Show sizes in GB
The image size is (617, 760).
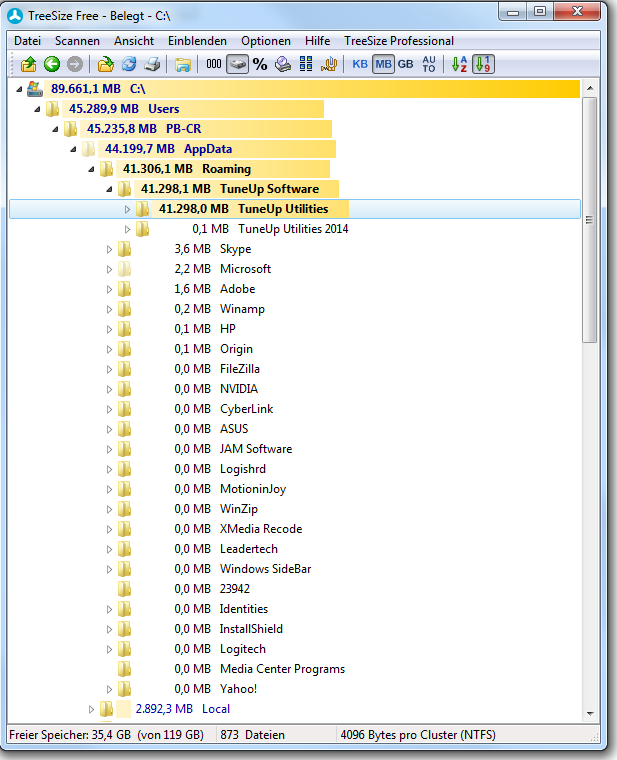pos(406,64)
